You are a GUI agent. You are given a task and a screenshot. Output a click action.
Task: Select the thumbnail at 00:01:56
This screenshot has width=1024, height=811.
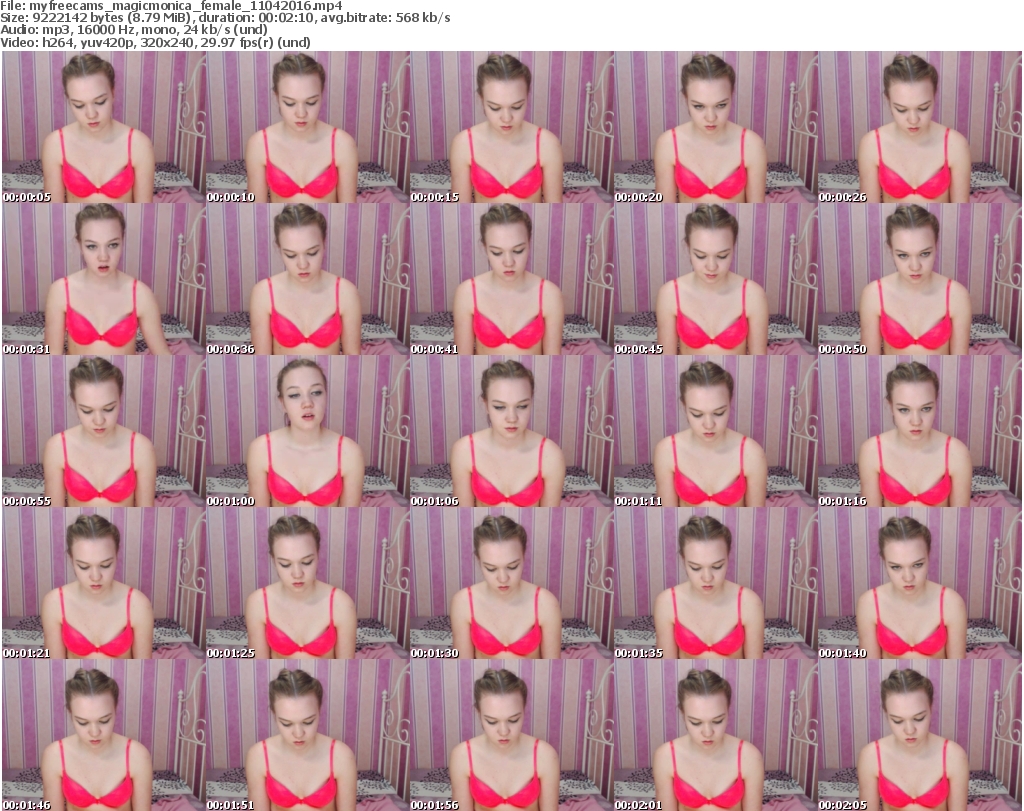[511, 735]
